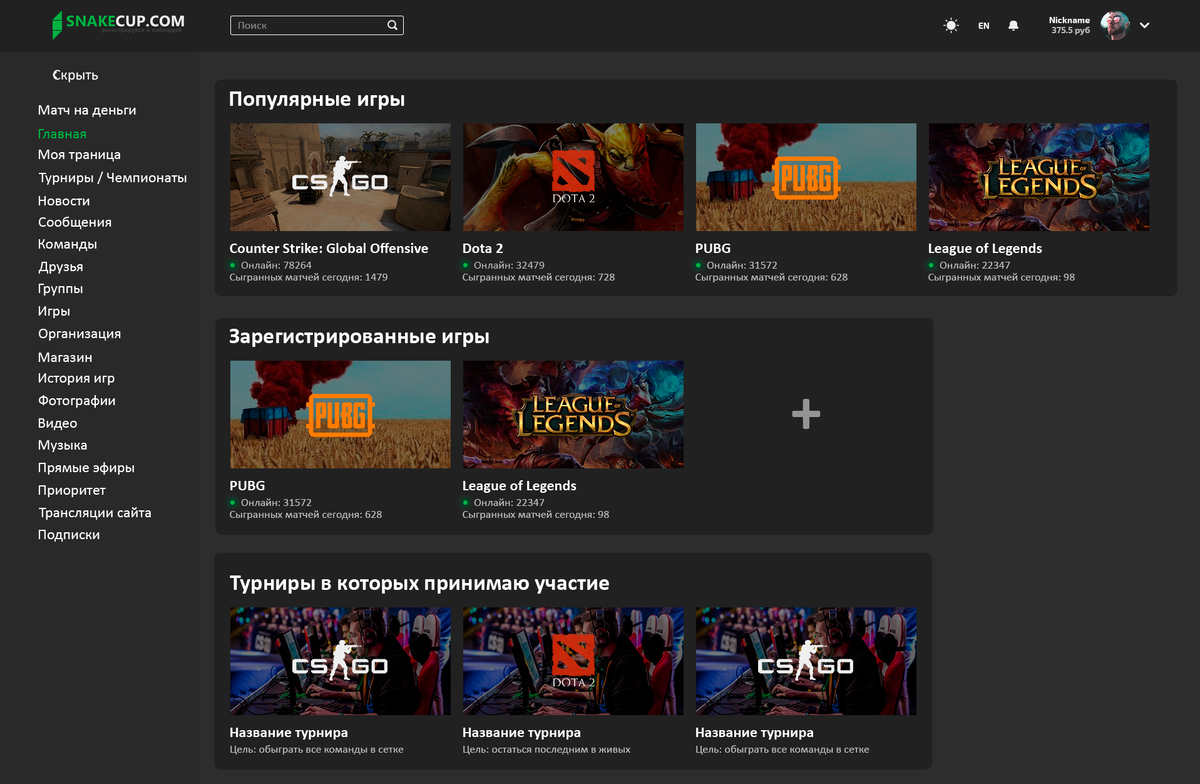The width and height of the screenshot is (1200, 784).
Task: Open League of Legends thumbnail in Популярные игры
Action: click(1039, 178)
